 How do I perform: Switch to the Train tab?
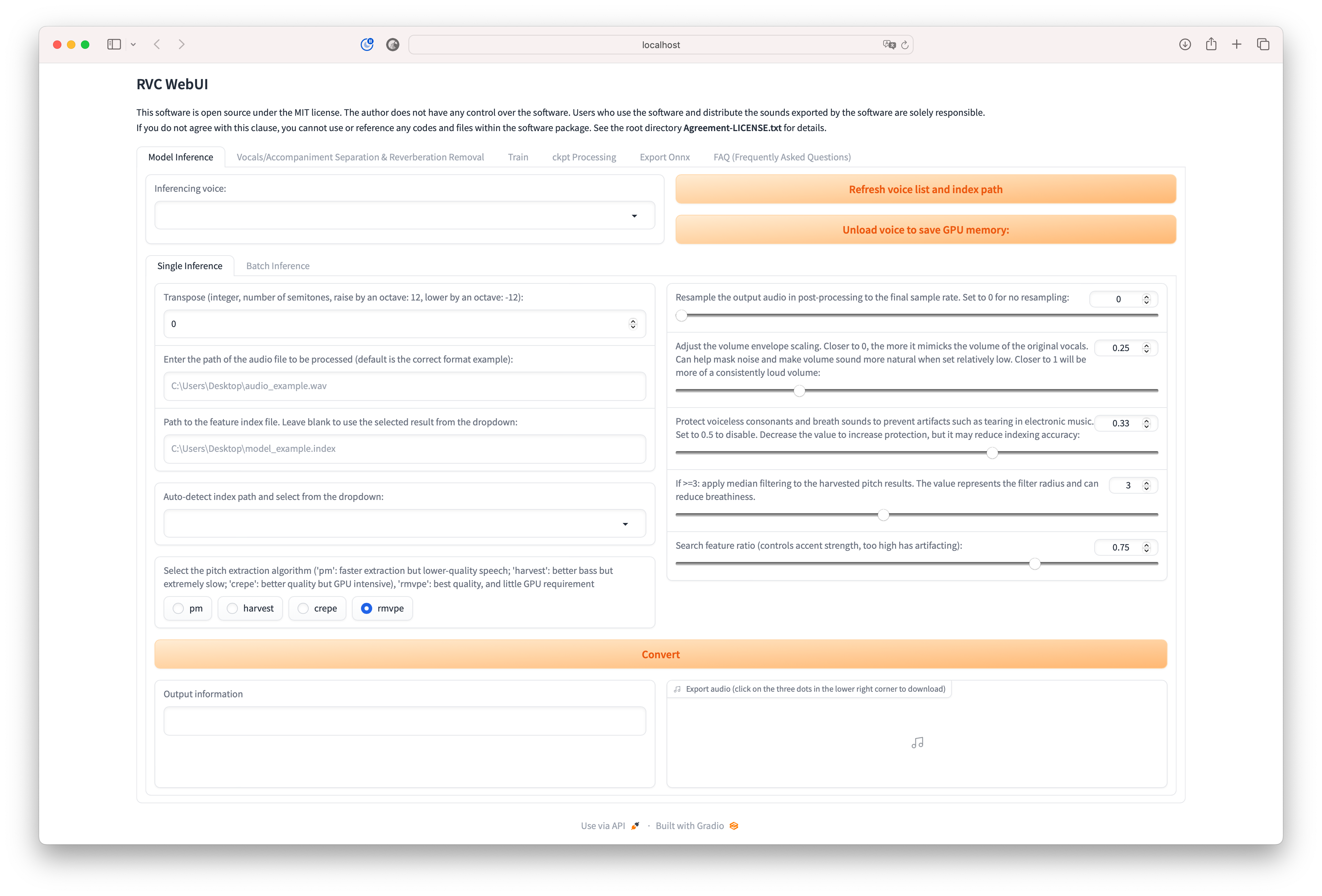point(518,157)
